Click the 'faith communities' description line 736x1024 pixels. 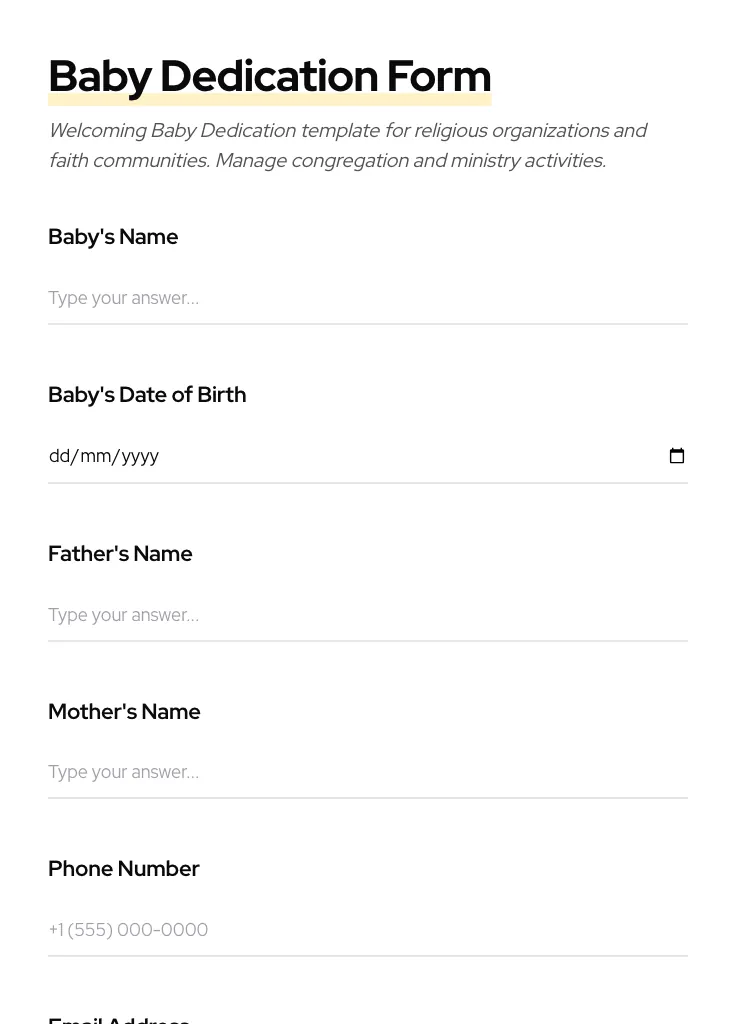(327, 161)
